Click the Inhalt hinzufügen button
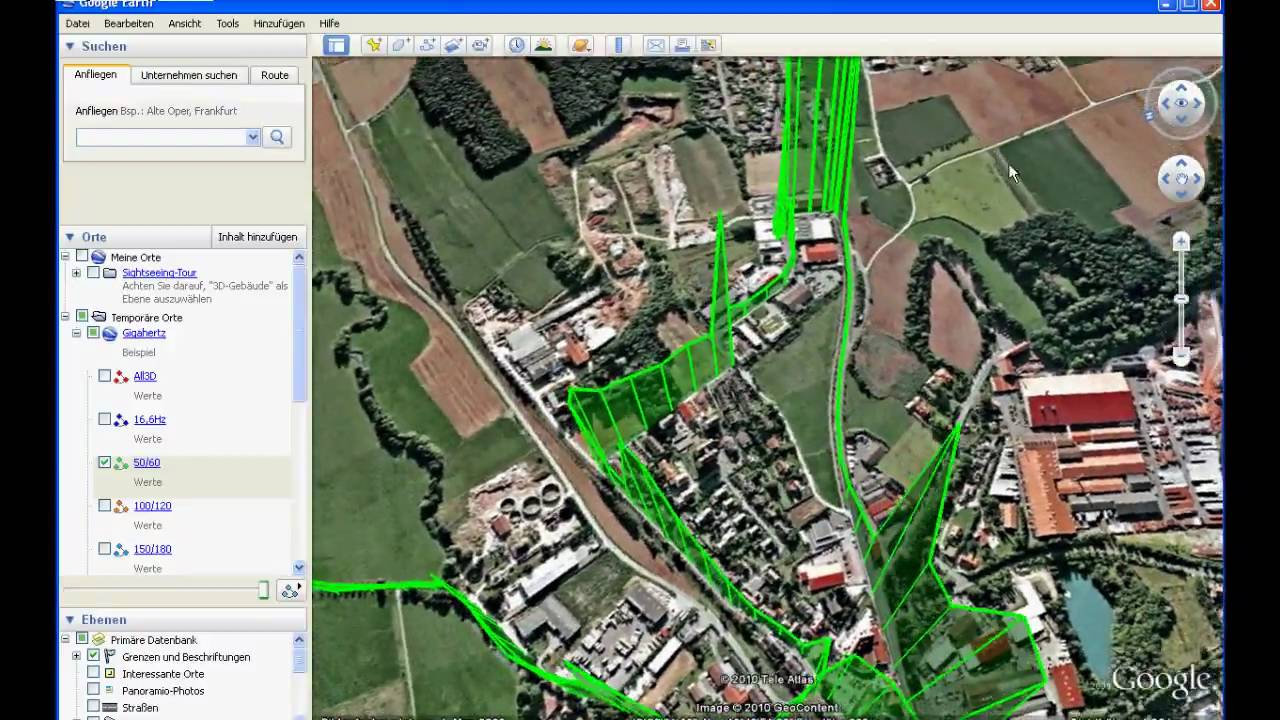1280x720 pixels. (258, 237)
